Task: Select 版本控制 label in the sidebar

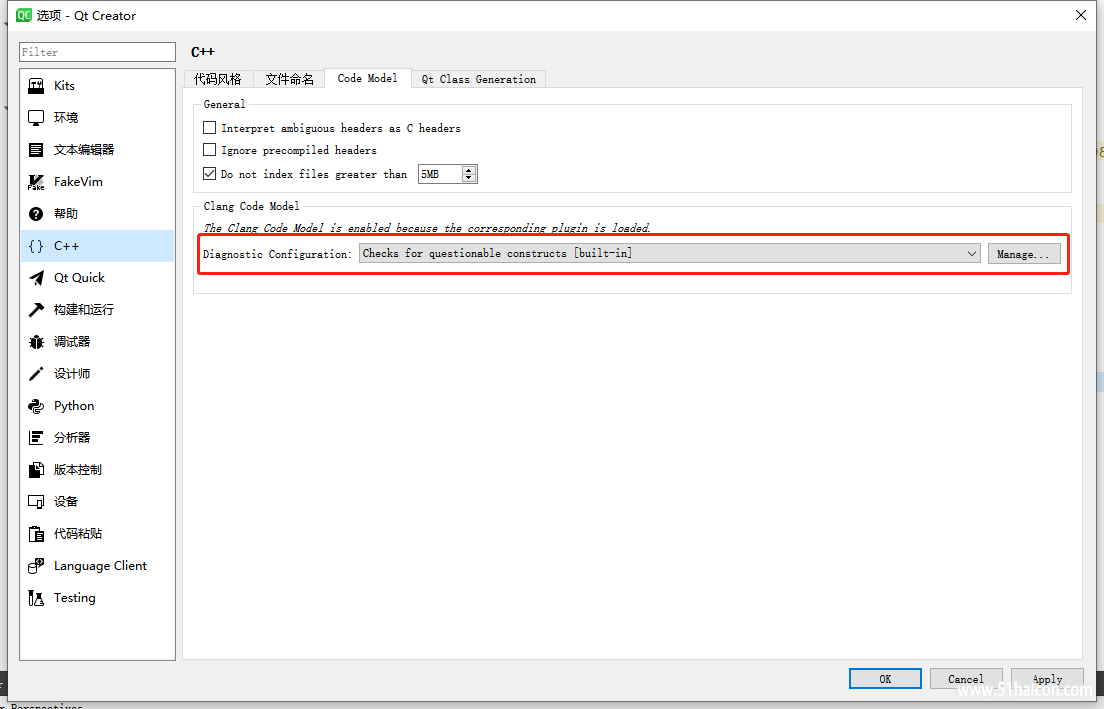Action: [78, 470]
